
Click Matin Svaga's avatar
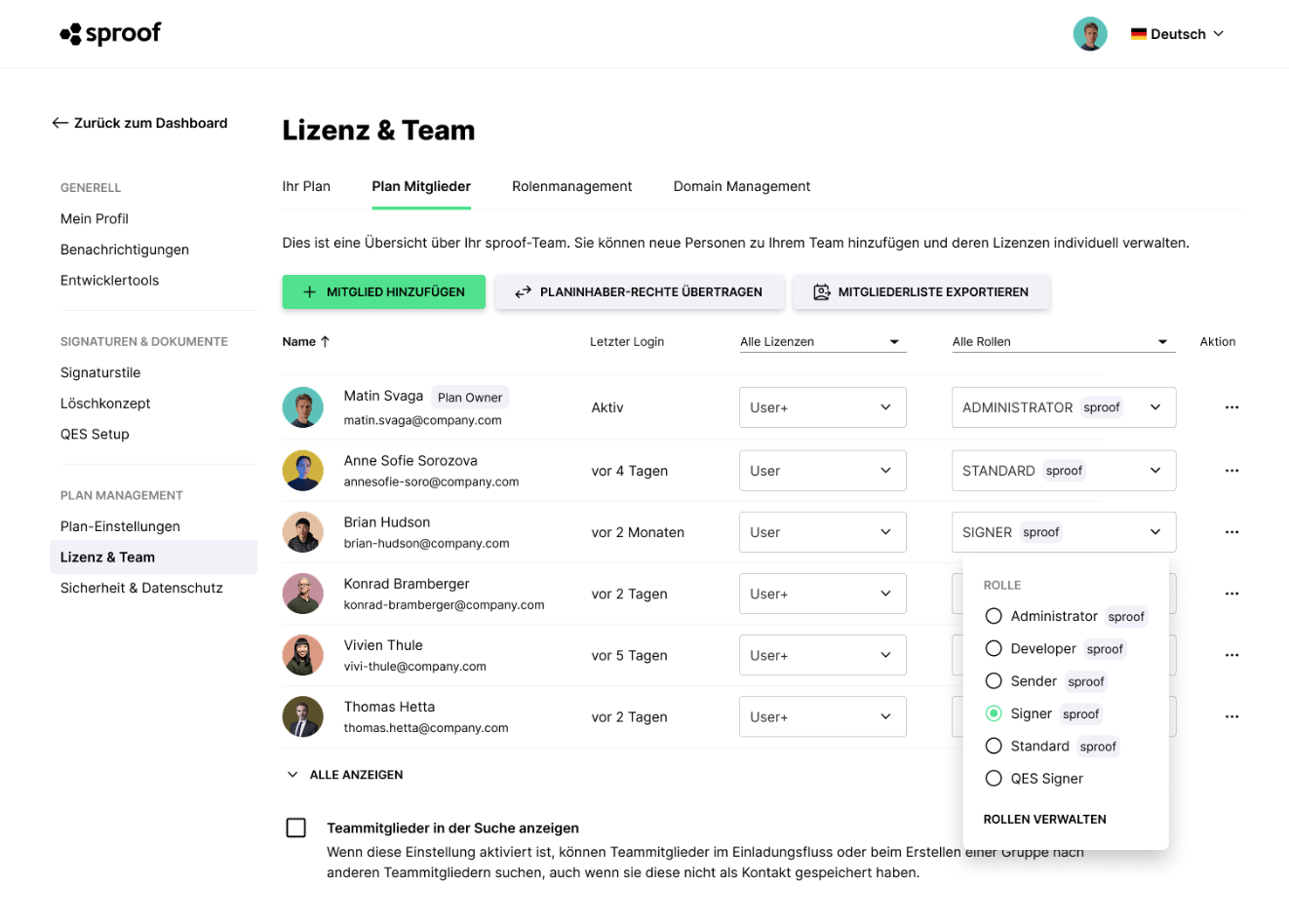[303, 407]
